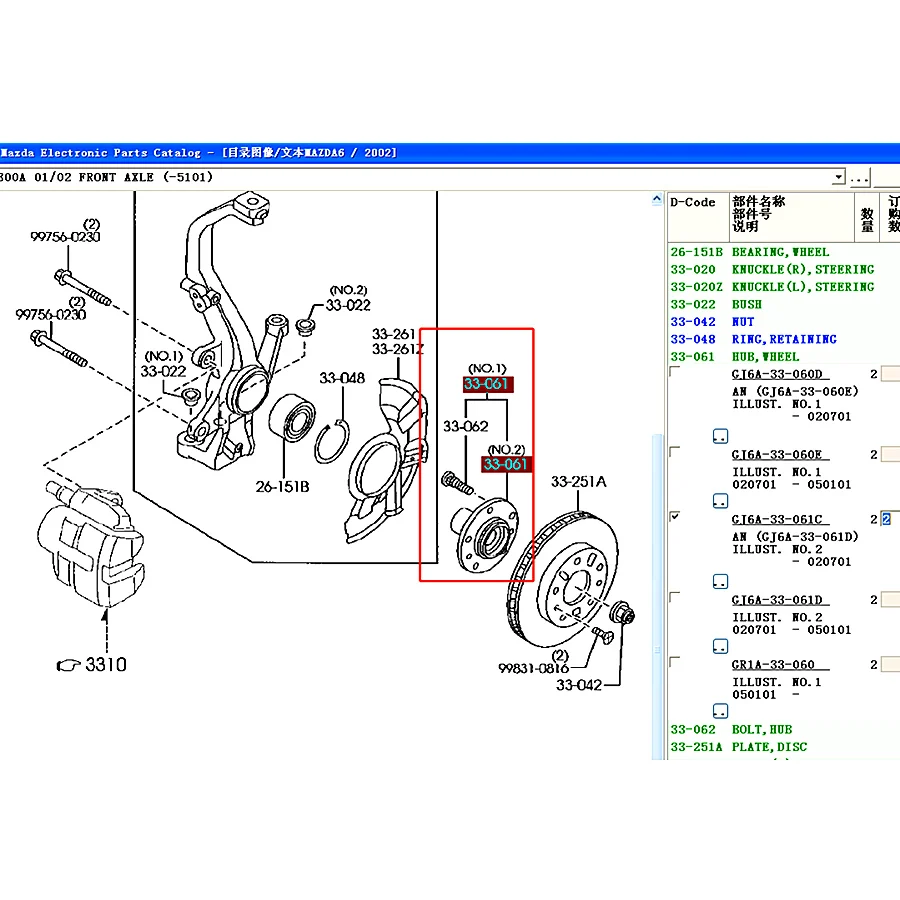Open the FRONT AXLE section dropdown arrow
This screenshot has width=900, height=900.
[x=839, y=177]
